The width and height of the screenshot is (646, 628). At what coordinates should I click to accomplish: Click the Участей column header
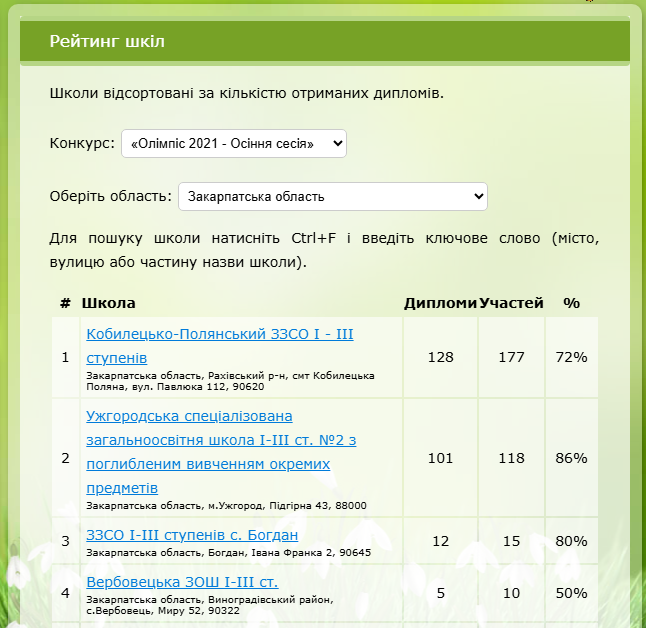[x=511, y=303]
